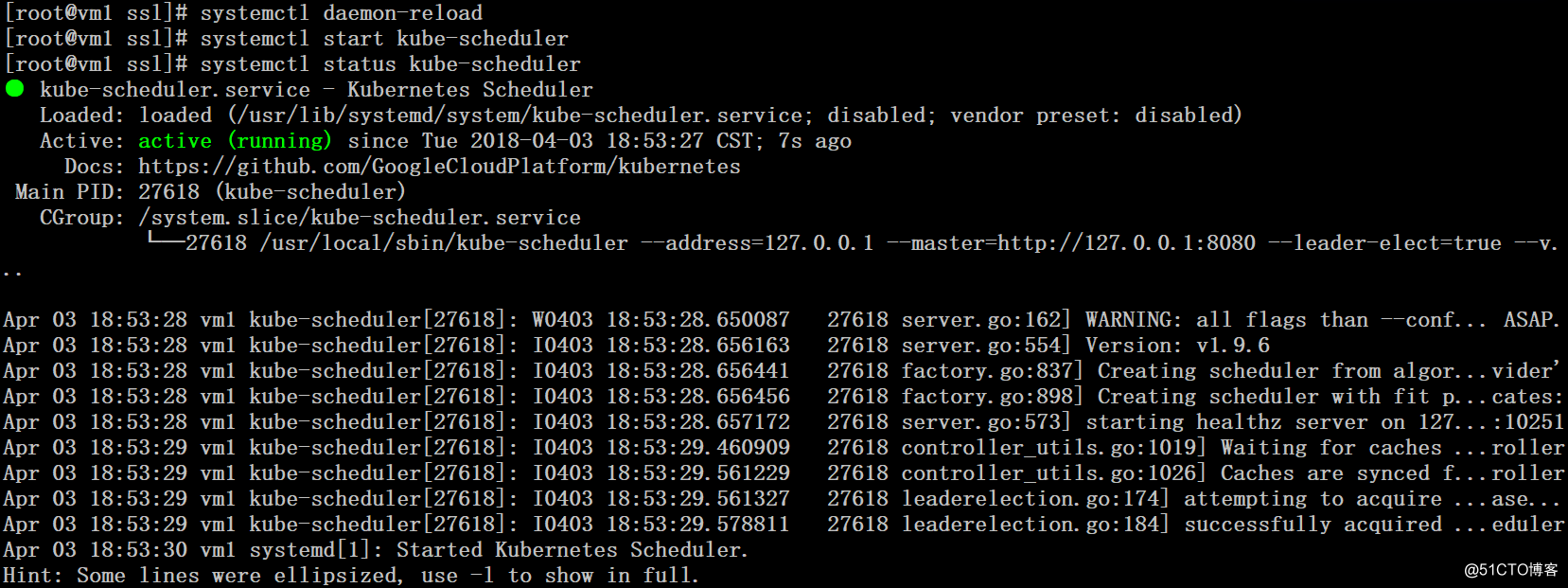
Task: Click the tree branch symbol before 27618
Action: (166, 241)
